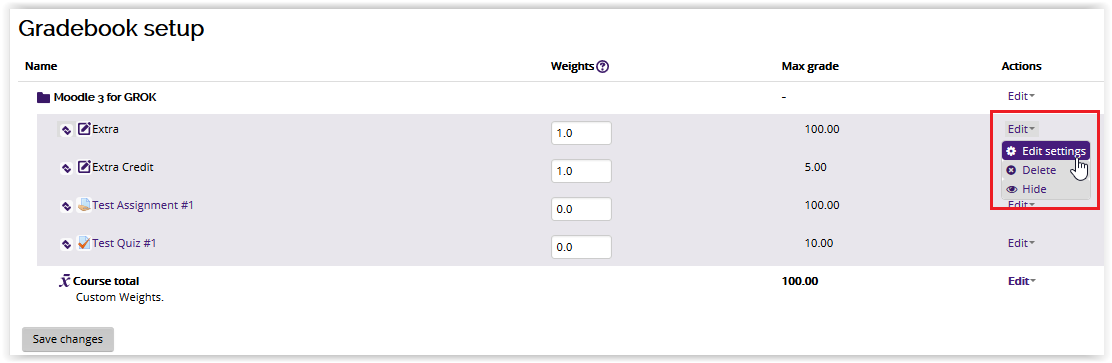Select Delete in the Edit menu
Screen dimensions: 1112x363
(x=1031, y=170)
